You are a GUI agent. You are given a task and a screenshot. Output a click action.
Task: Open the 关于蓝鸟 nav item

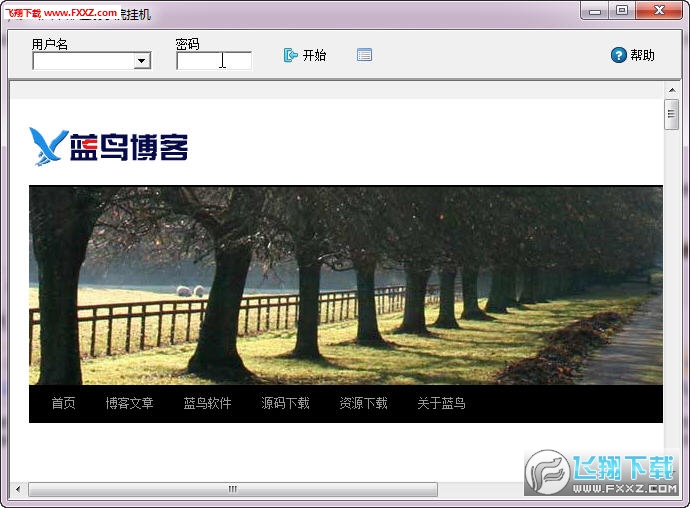pyautogui.click(x=441, y=403)
